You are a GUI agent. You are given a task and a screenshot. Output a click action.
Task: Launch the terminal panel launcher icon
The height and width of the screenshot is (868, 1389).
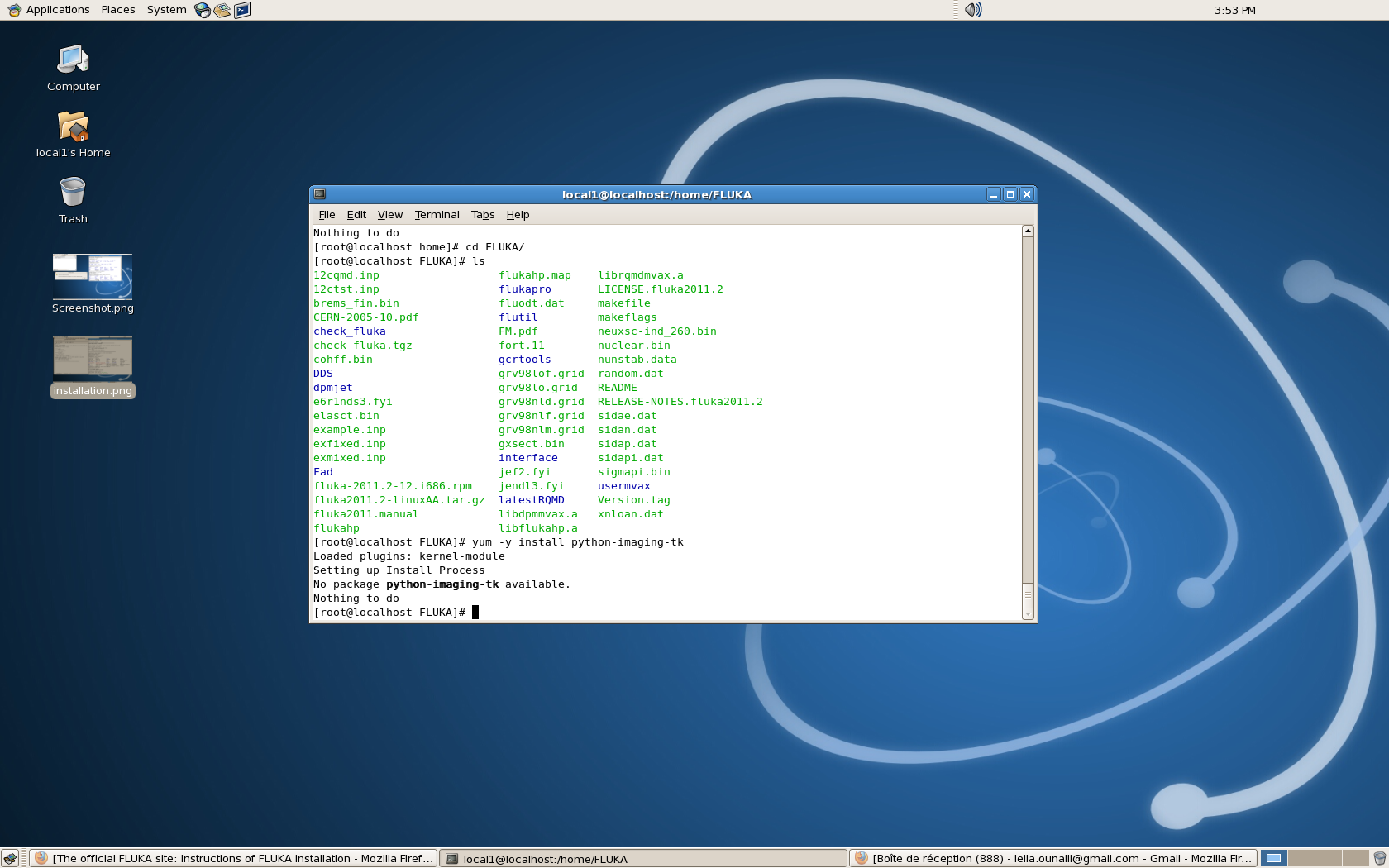(x=241, y=10)
